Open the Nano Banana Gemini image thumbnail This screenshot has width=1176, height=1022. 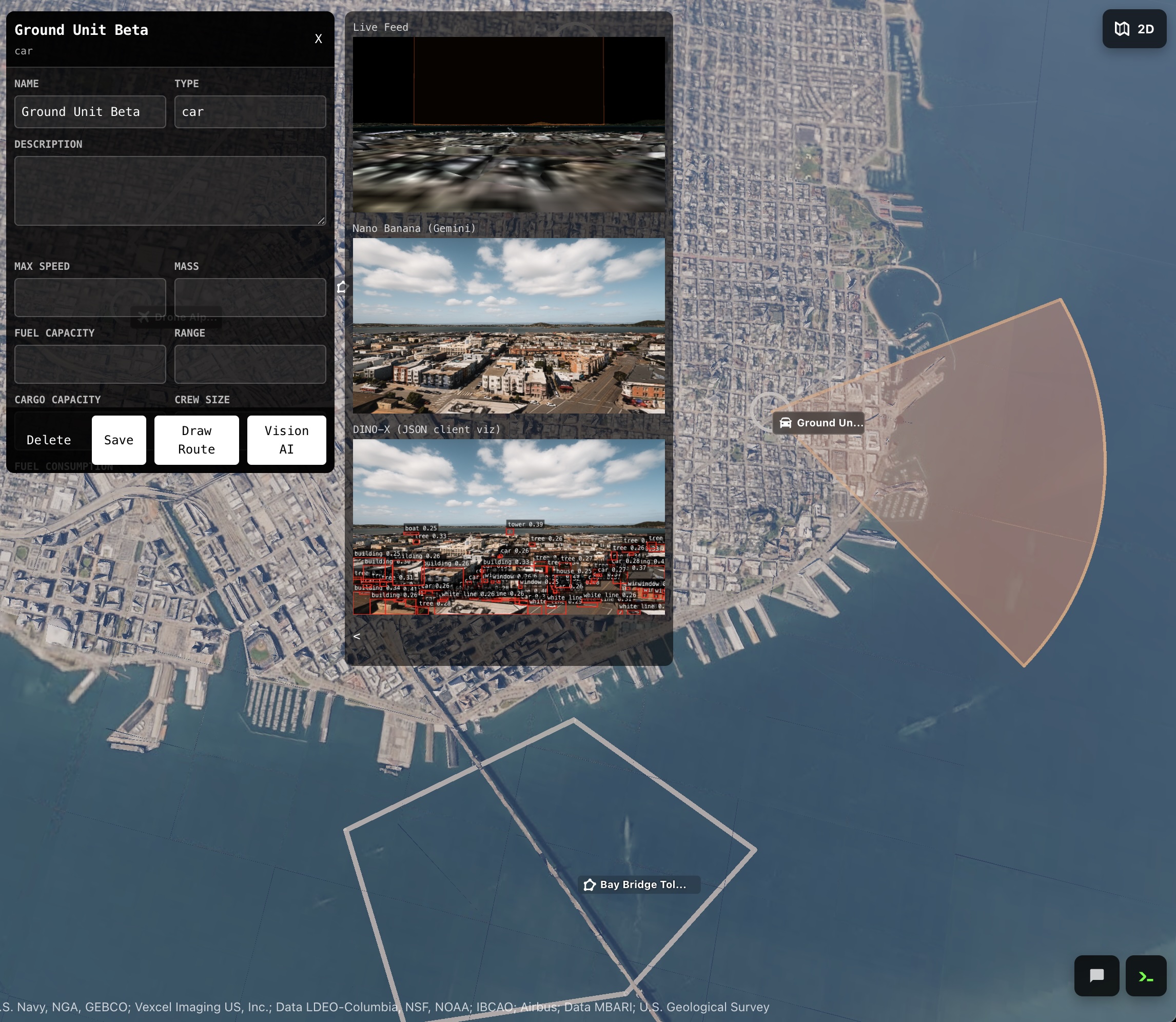[x=508, y=326]
